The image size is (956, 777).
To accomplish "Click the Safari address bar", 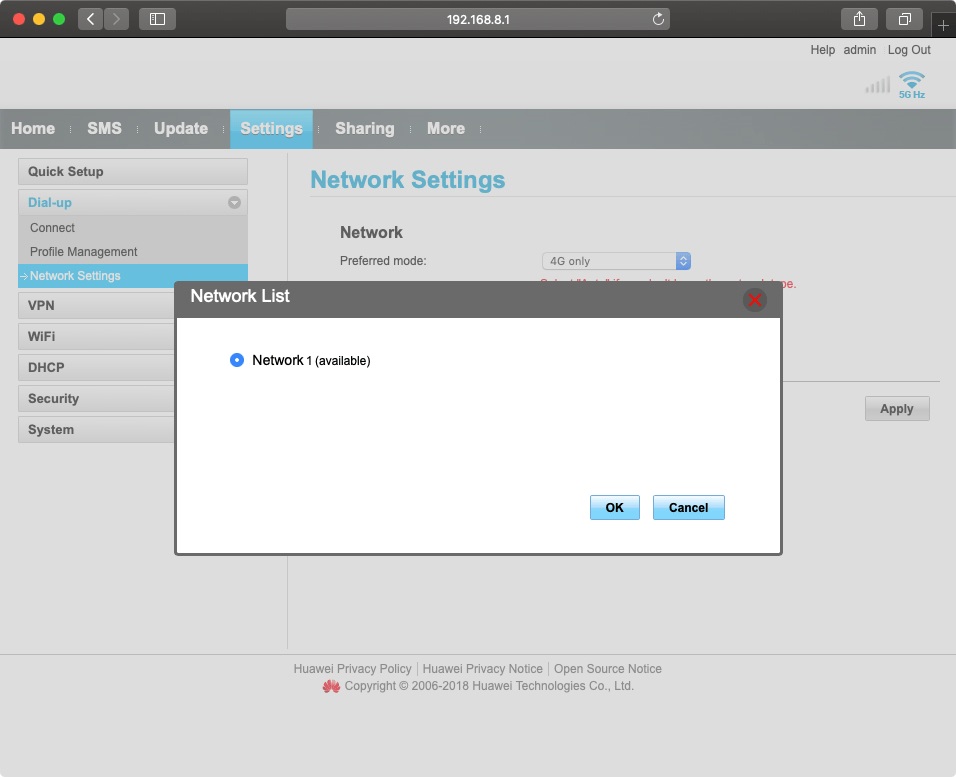I will point(477,19).
